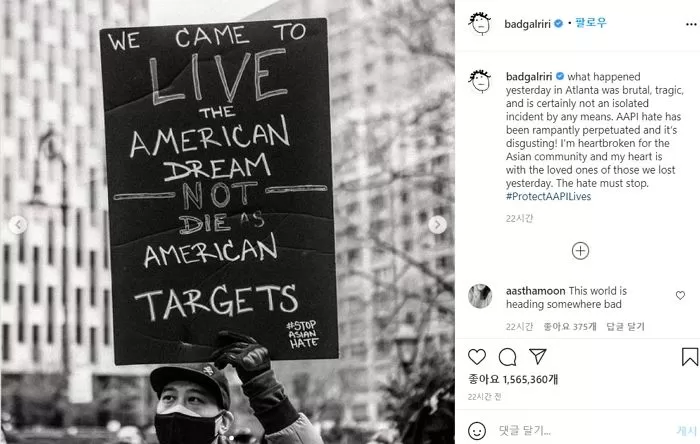The height and width of the screenshot is (444, 700).
Task: Click badgalriri username in header
Action: pyautogui.click(x=527, y=24)
